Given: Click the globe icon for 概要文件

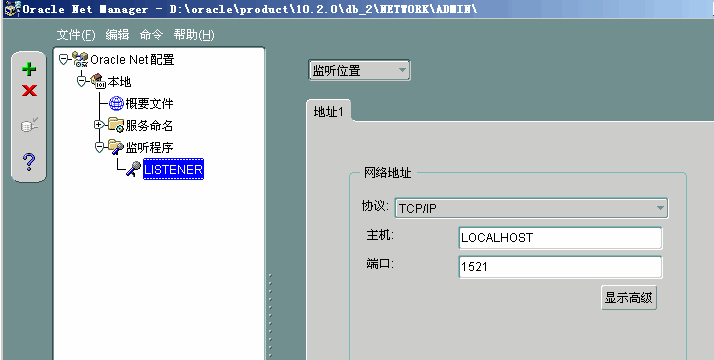Looking at the screenshot, I should pyautogui.click(x=116, y=103).
